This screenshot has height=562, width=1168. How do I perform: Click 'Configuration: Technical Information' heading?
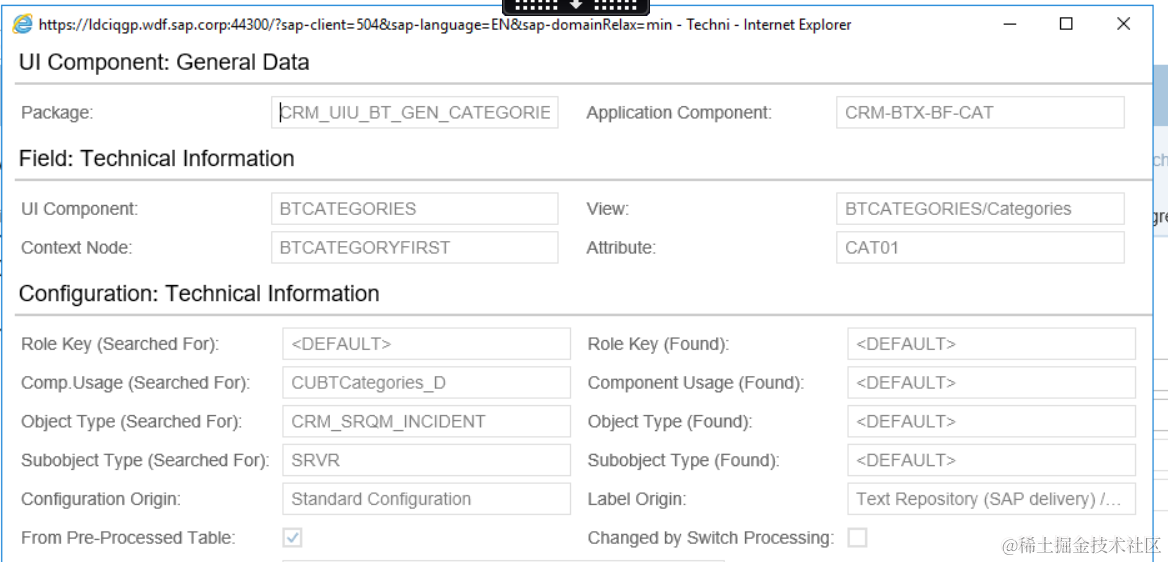[199, 293]
